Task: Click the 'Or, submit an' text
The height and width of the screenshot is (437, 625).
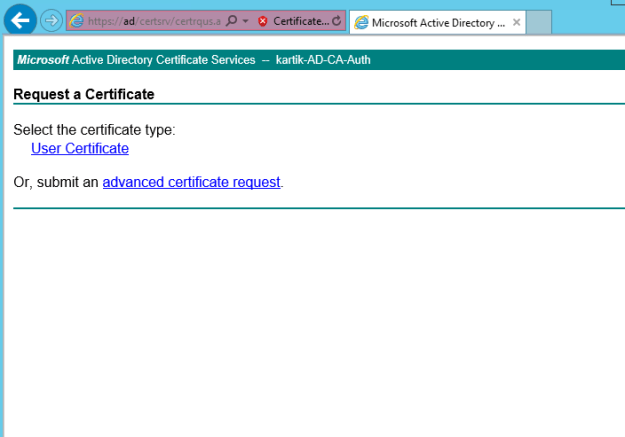Action: (x=56, y=182)
